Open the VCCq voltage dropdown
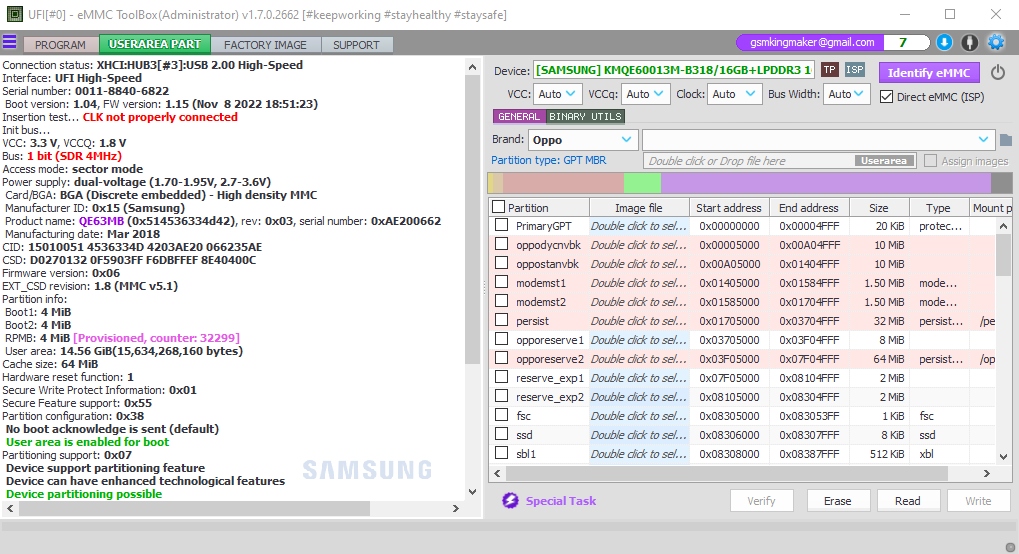The height and width of the screenshot is (554, 1019). [x=645, y=94]
